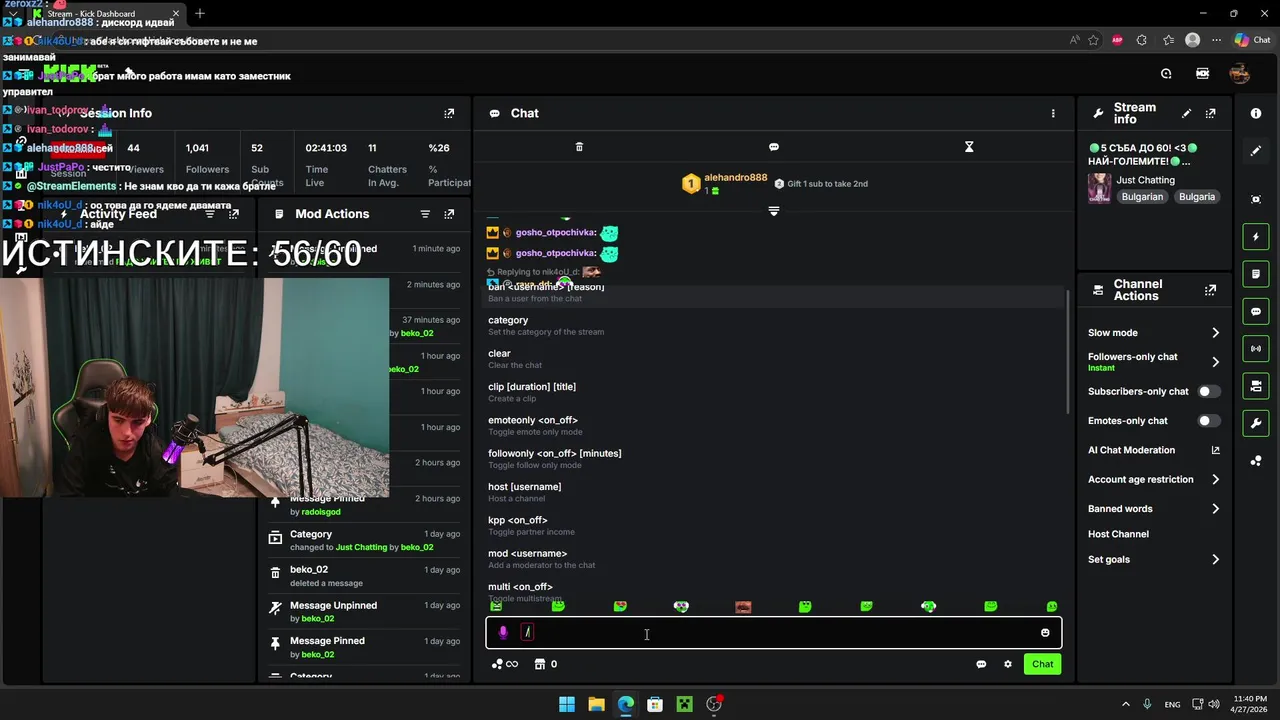Viewport: 1280px width, 720px height.
Task: Select the emoteonly <on_off> command
Action: (774, 425)
